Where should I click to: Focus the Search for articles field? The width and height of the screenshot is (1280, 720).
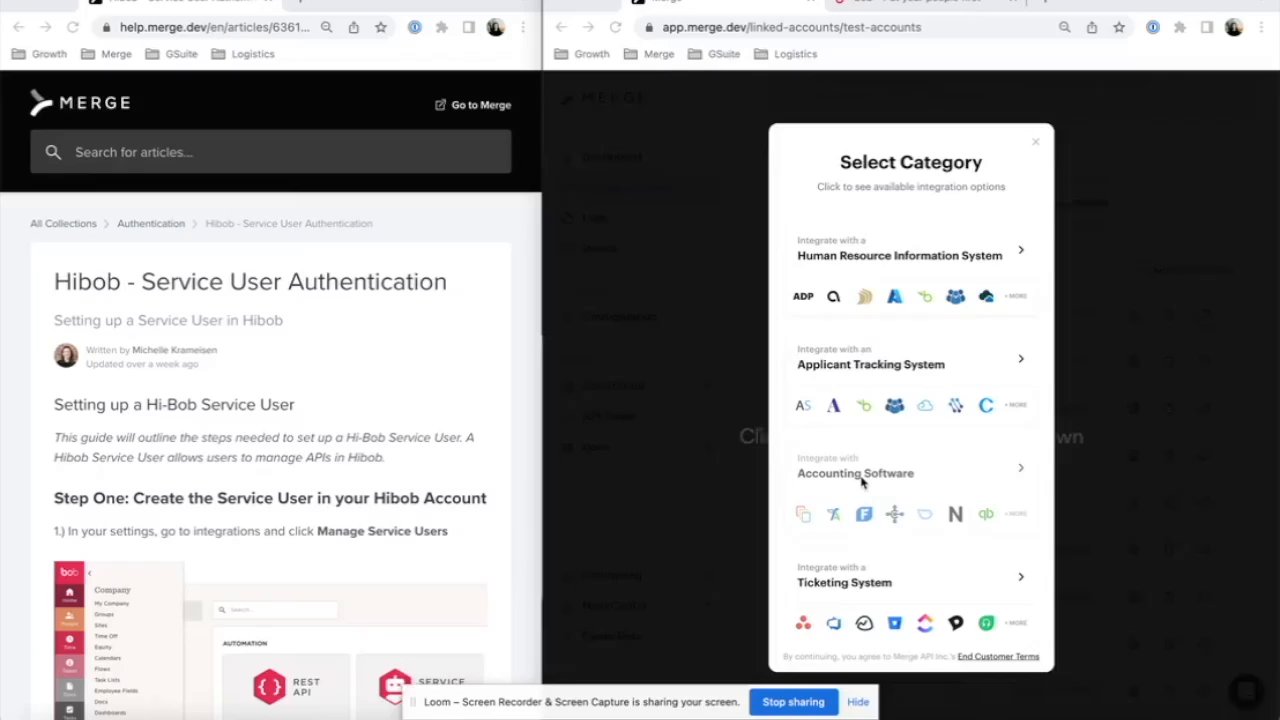(270, 152)
